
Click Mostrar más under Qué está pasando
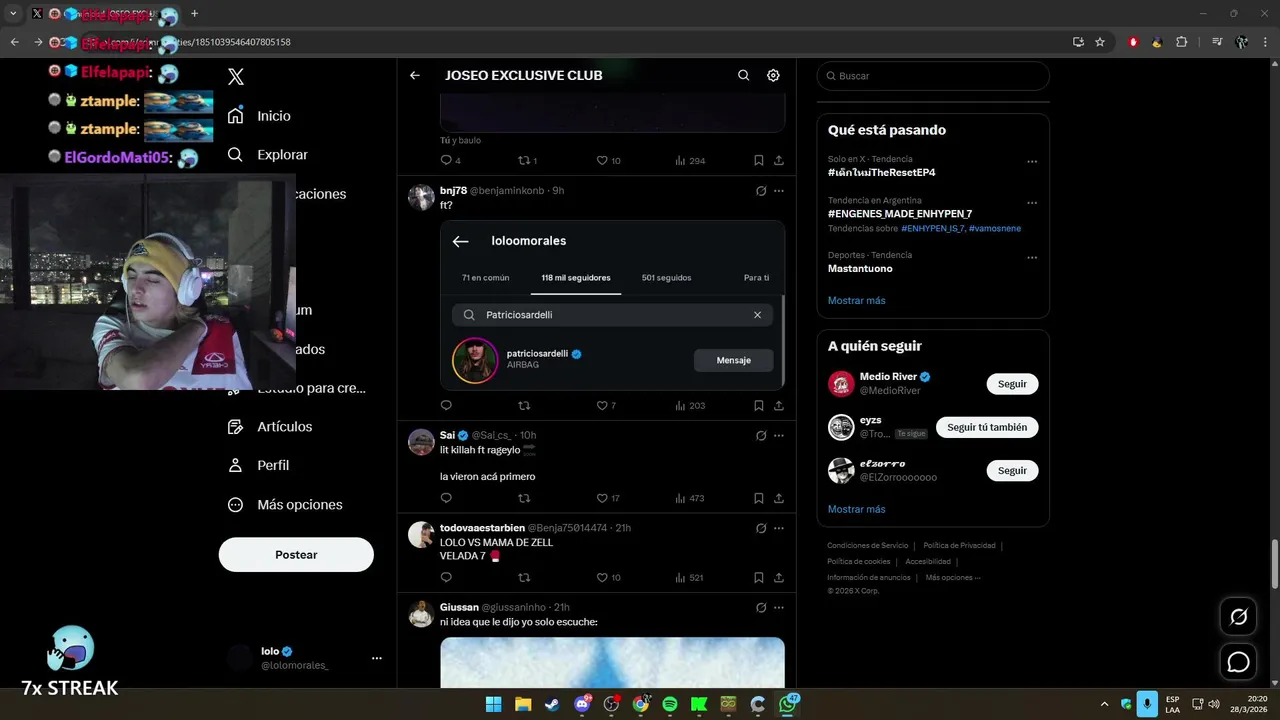(856, 301)
